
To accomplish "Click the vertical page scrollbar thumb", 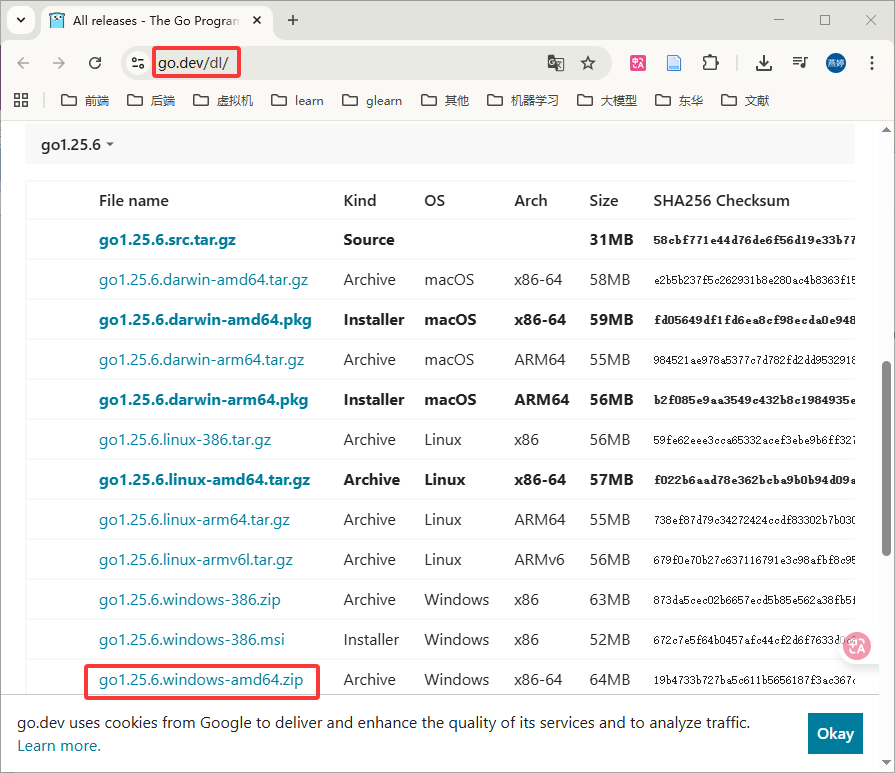I will tap(886, 455).
